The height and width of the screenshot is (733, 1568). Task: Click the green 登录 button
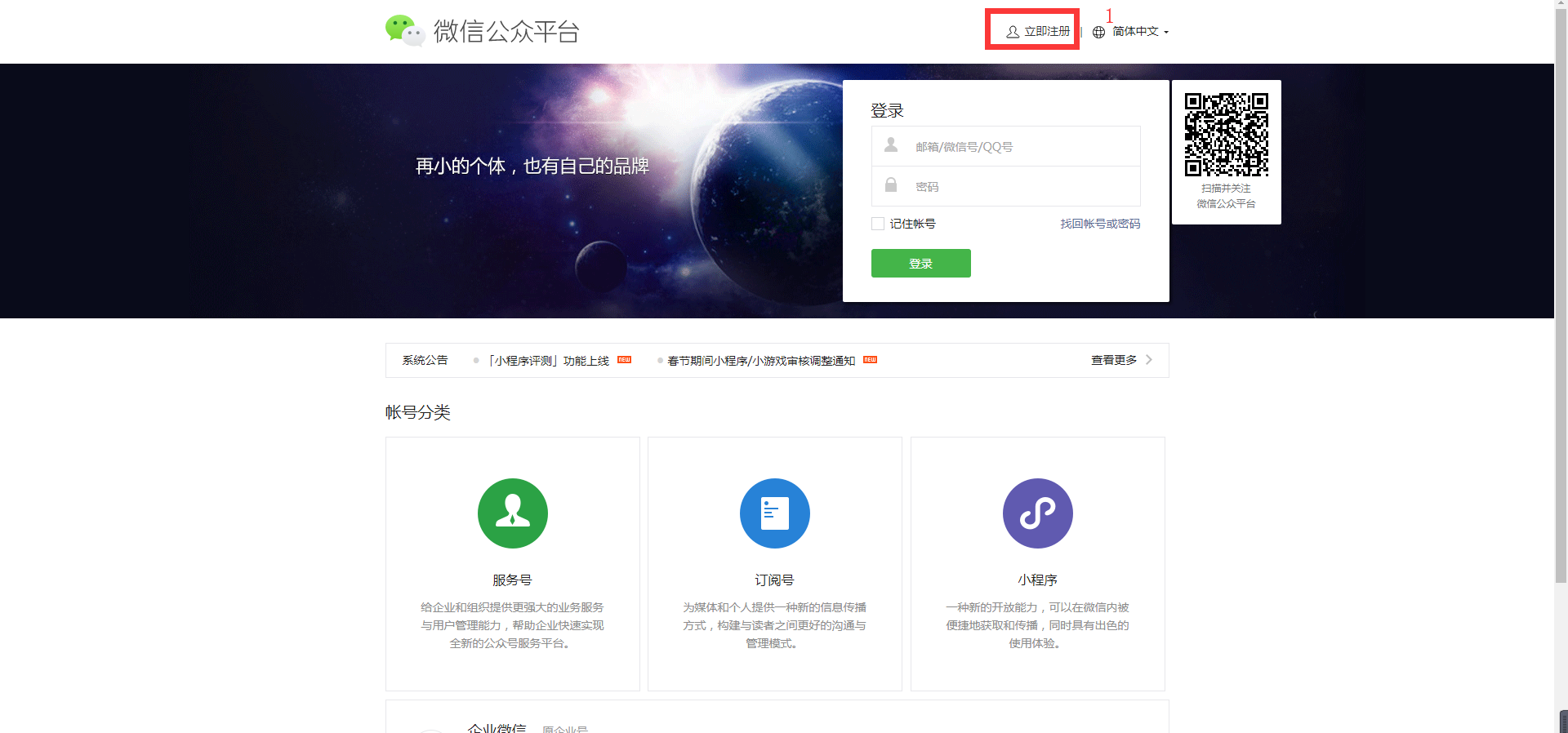920,263
